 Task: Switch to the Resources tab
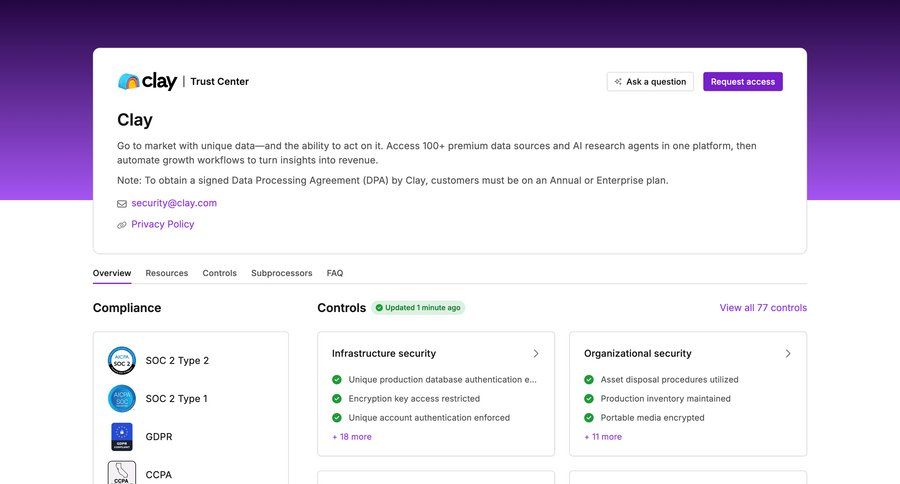(x=166, y=273)
